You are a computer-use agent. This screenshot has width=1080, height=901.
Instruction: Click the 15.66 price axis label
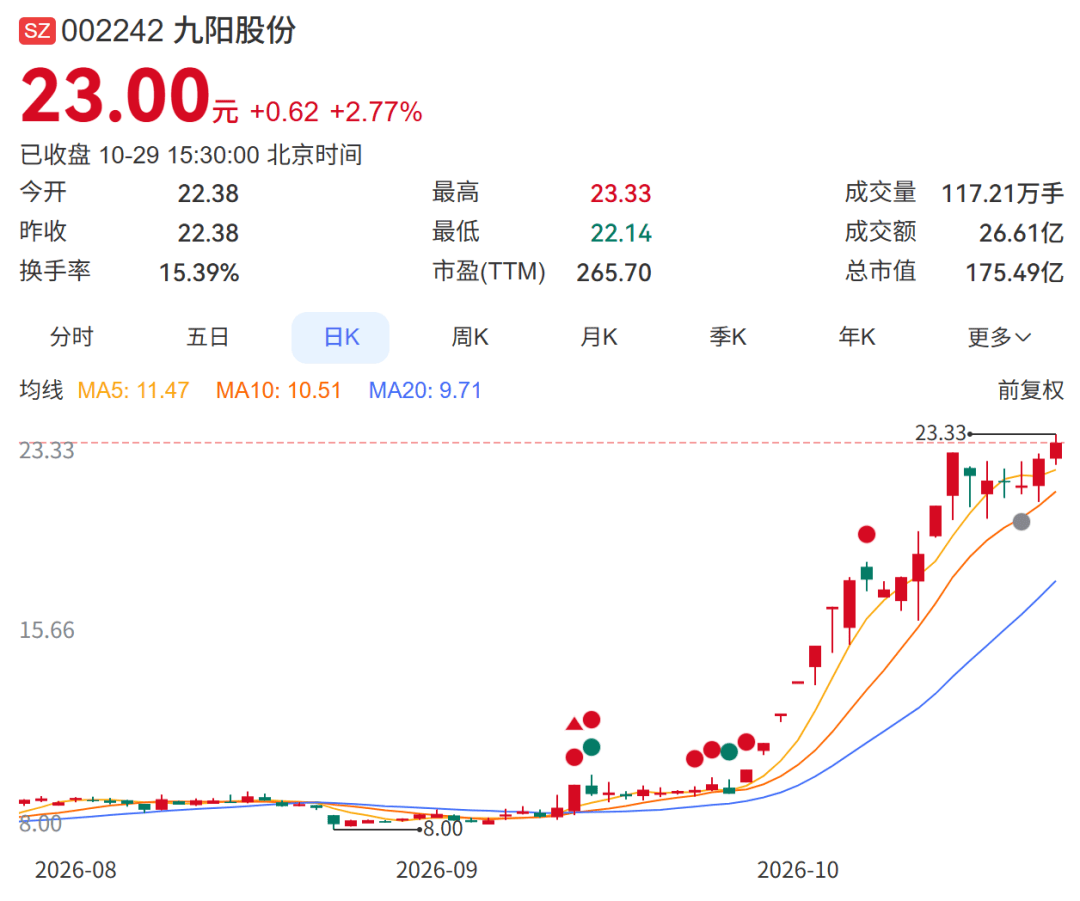[47, 630]
